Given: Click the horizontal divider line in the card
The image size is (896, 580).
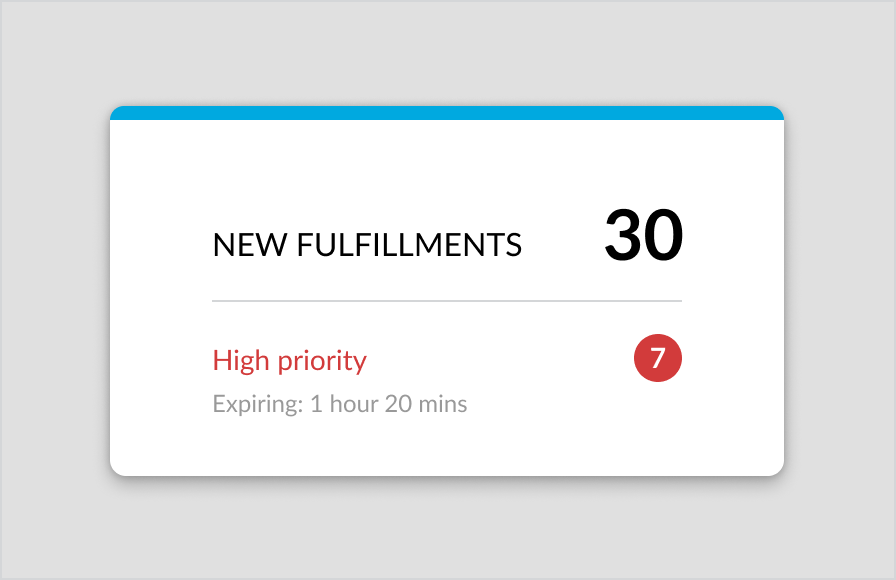Looking at the screenshot, I should coord(447,300).
